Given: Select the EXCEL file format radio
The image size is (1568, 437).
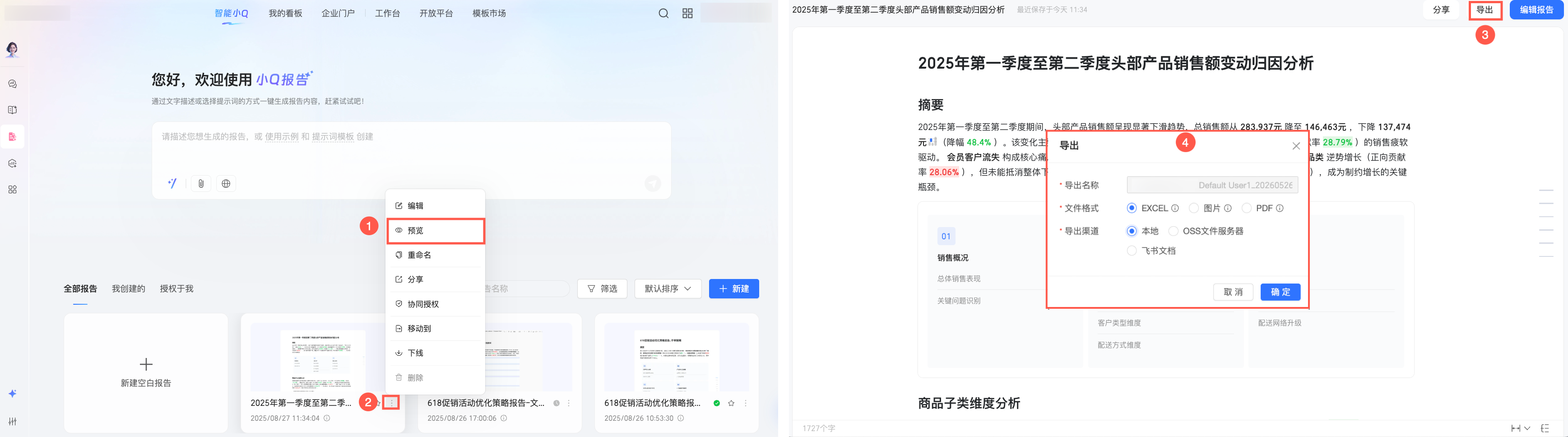Looking at the screenshot, I should point(1132,208).
